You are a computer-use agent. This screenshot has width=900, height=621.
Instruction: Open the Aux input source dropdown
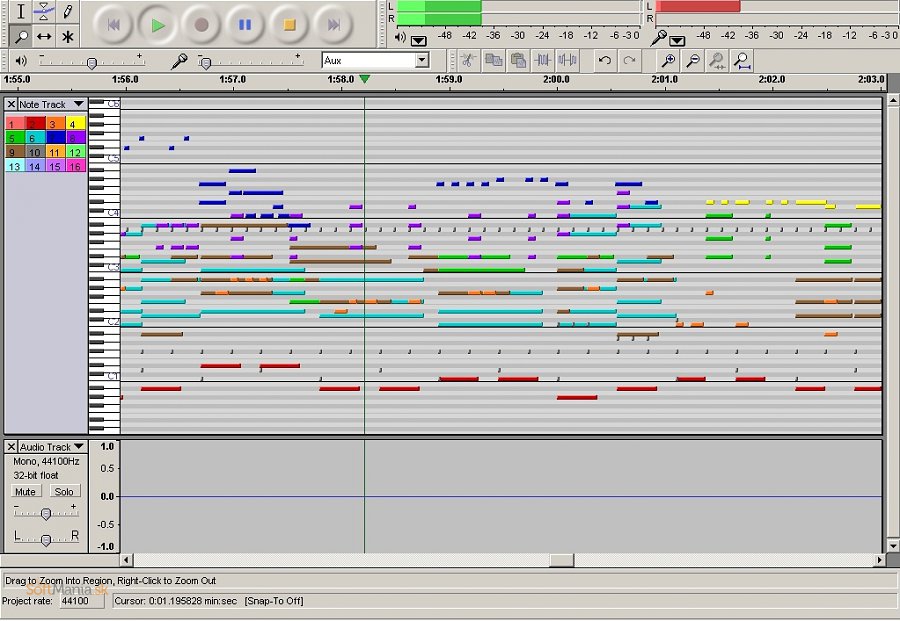(422, 60)
